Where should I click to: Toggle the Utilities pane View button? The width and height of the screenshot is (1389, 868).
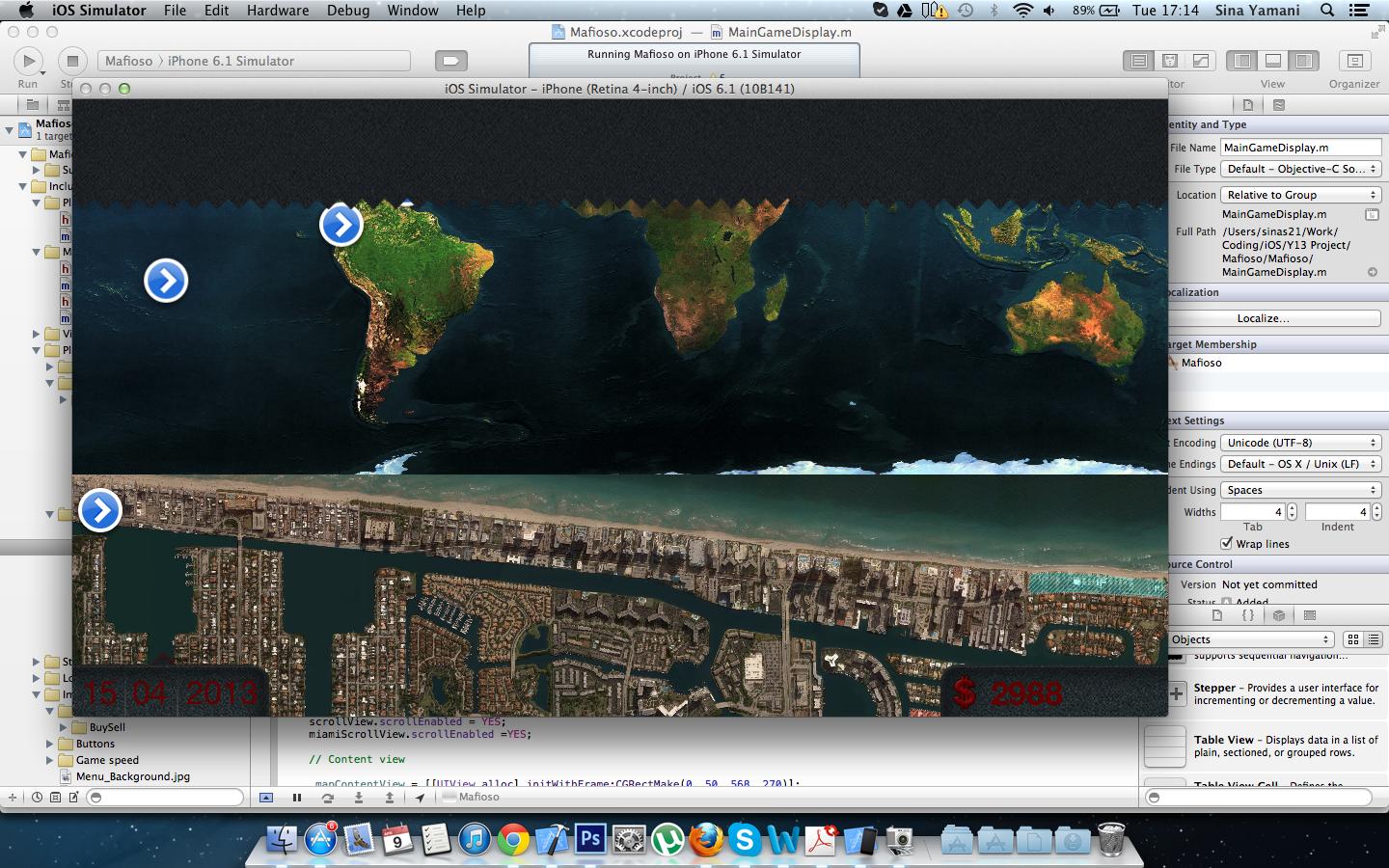pos(1304,61)
